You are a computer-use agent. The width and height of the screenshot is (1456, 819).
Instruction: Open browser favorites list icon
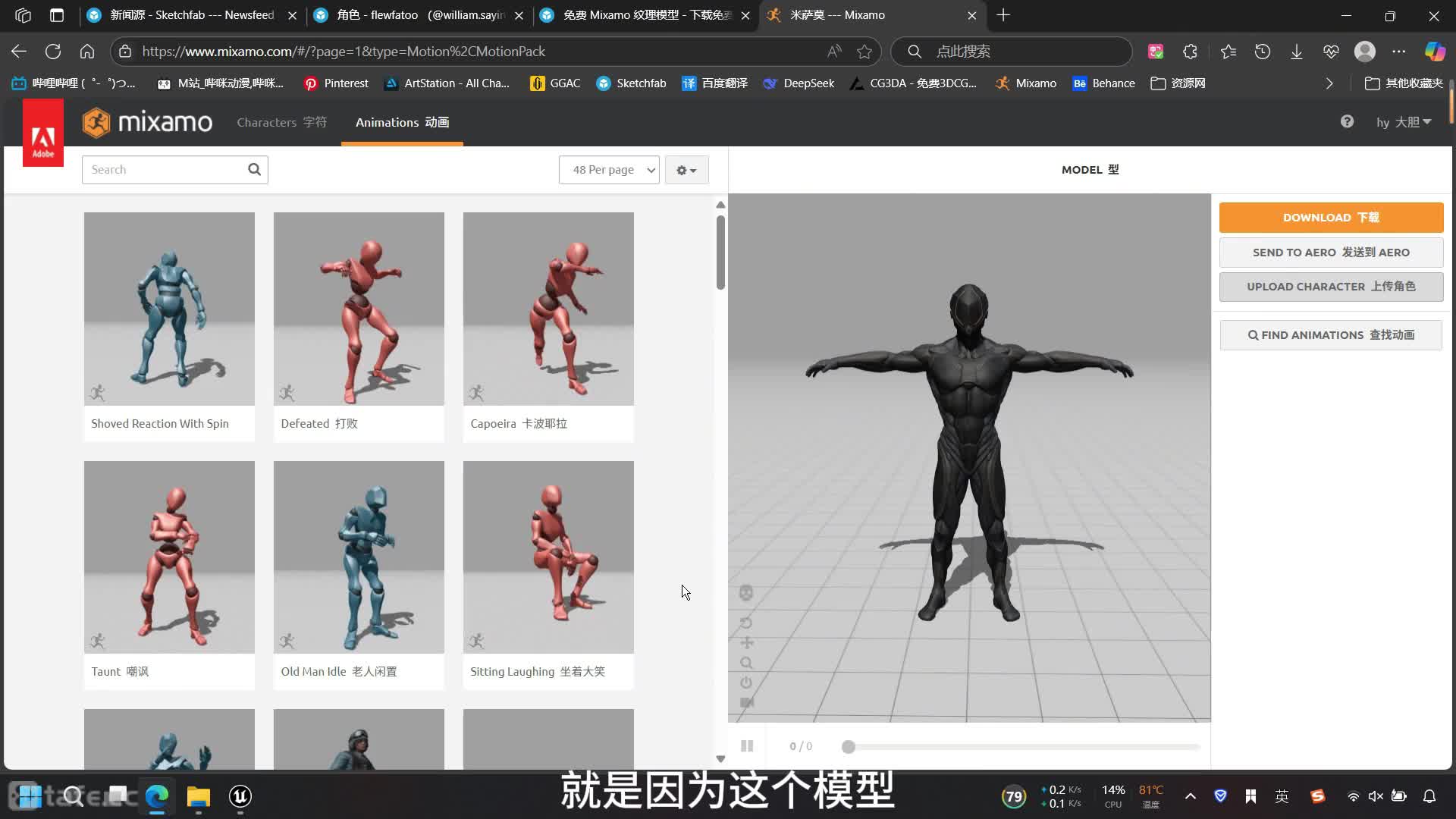pyautogui.click(x=1228, y=52)
